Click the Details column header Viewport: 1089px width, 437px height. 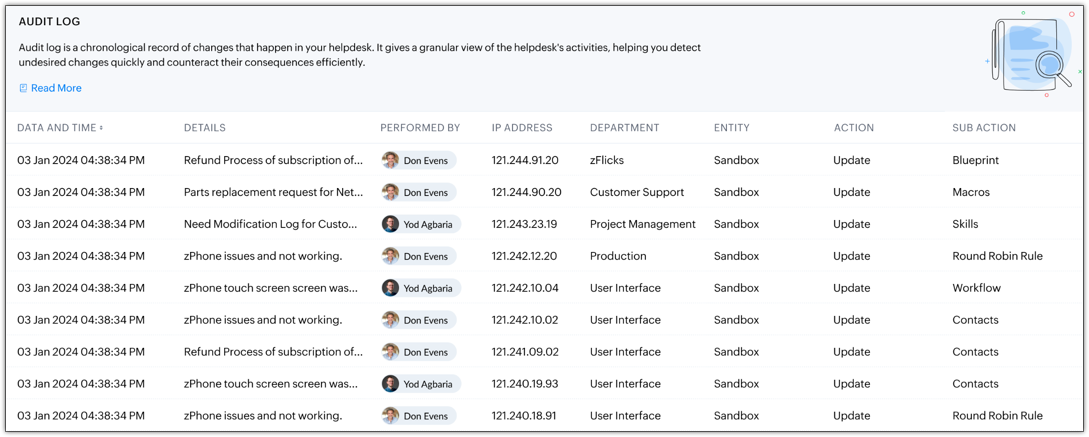tap(205, 128)
